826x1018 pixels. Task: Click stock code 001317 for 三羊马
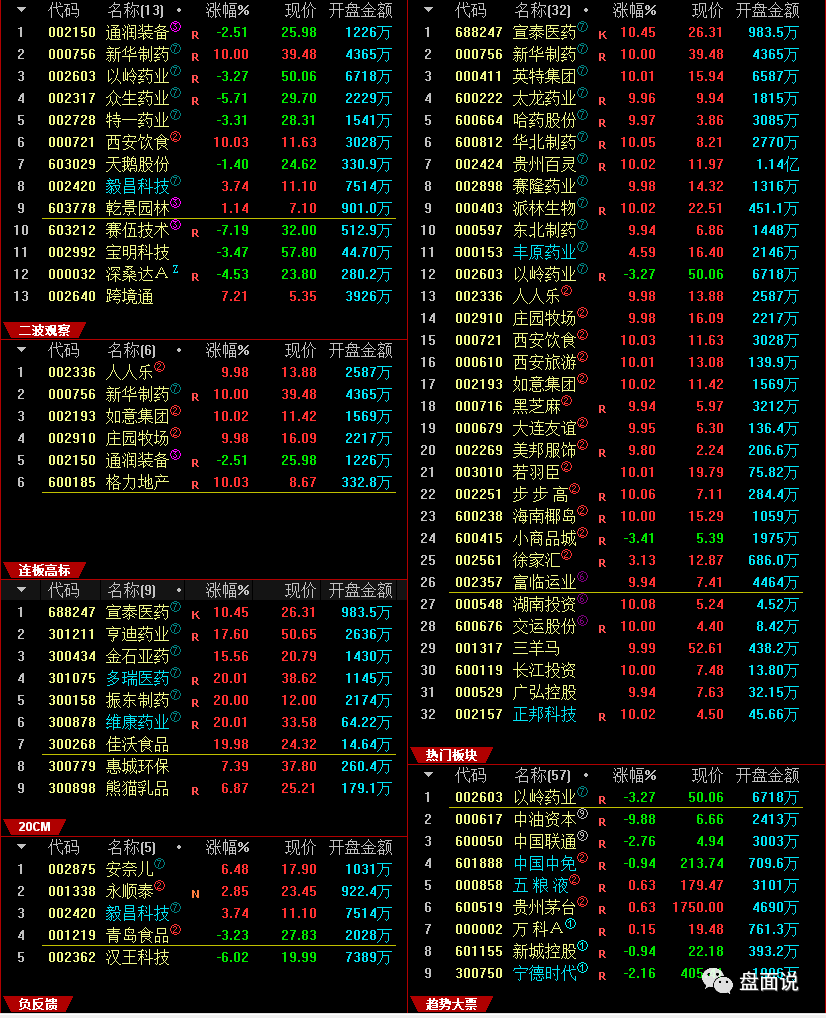click(479, 648)
